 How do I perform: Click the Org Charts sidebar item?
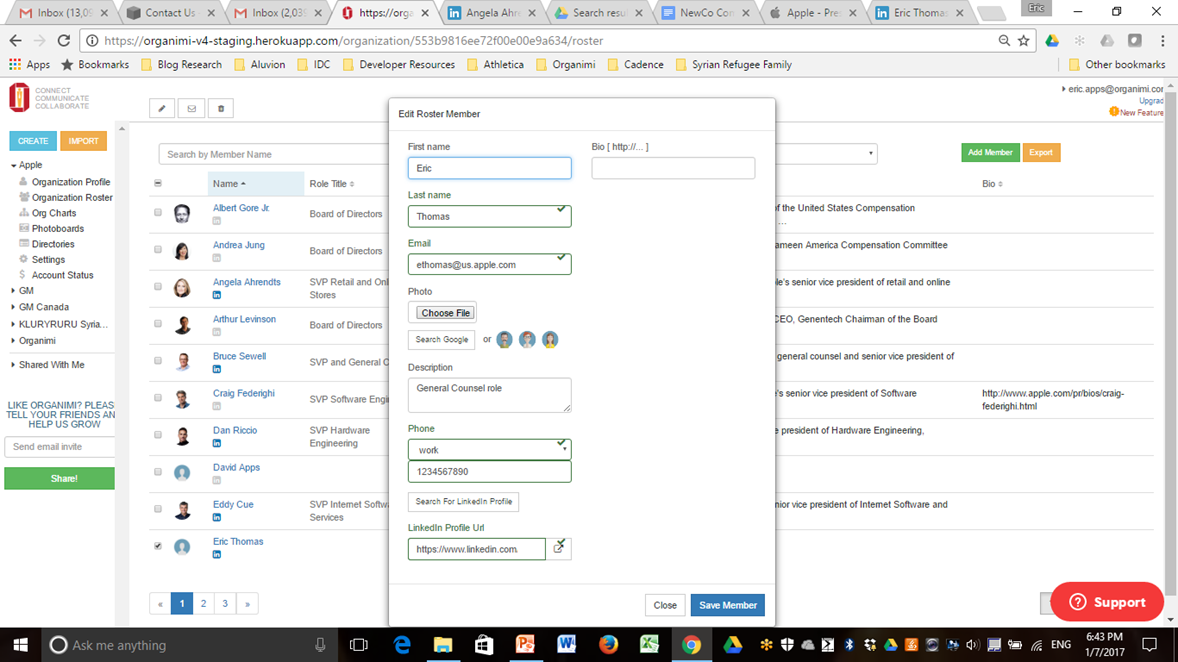click(54, 213)
